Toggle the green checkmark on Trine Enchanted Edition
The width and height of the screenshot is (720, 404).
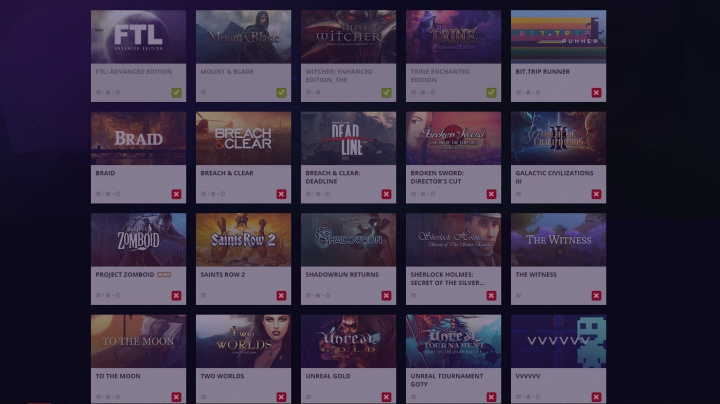click(x=491, y=93)
